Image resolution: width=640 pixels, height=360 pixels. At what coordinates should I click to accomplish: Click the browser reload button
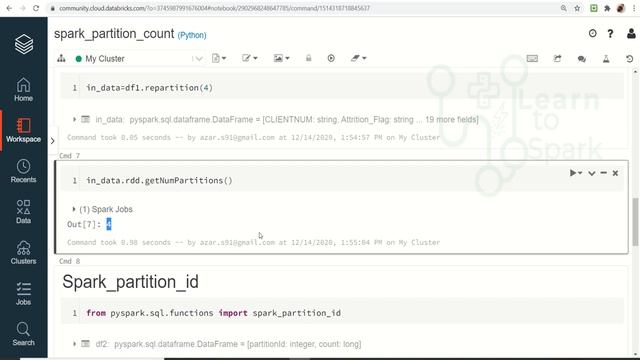pos(36,8)
